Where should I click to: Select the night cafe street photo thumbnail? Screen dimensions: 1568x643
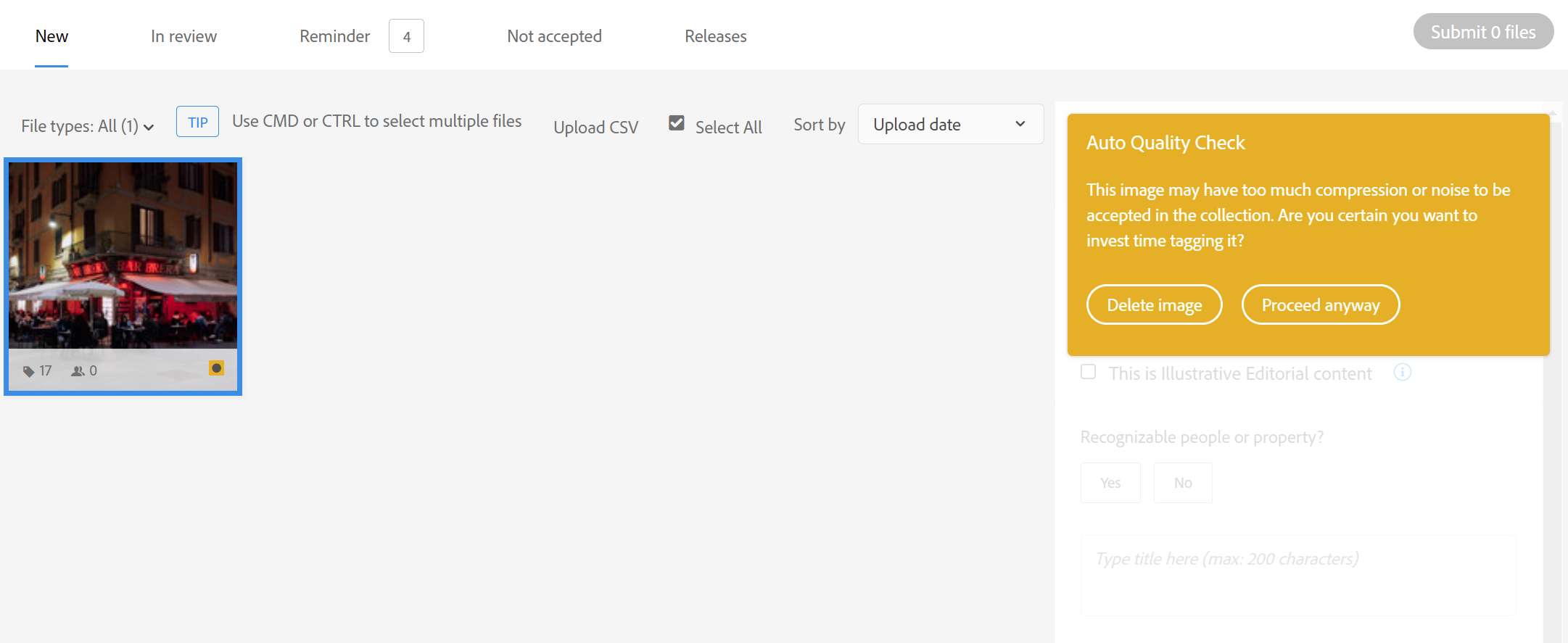[x=123, y=255]
